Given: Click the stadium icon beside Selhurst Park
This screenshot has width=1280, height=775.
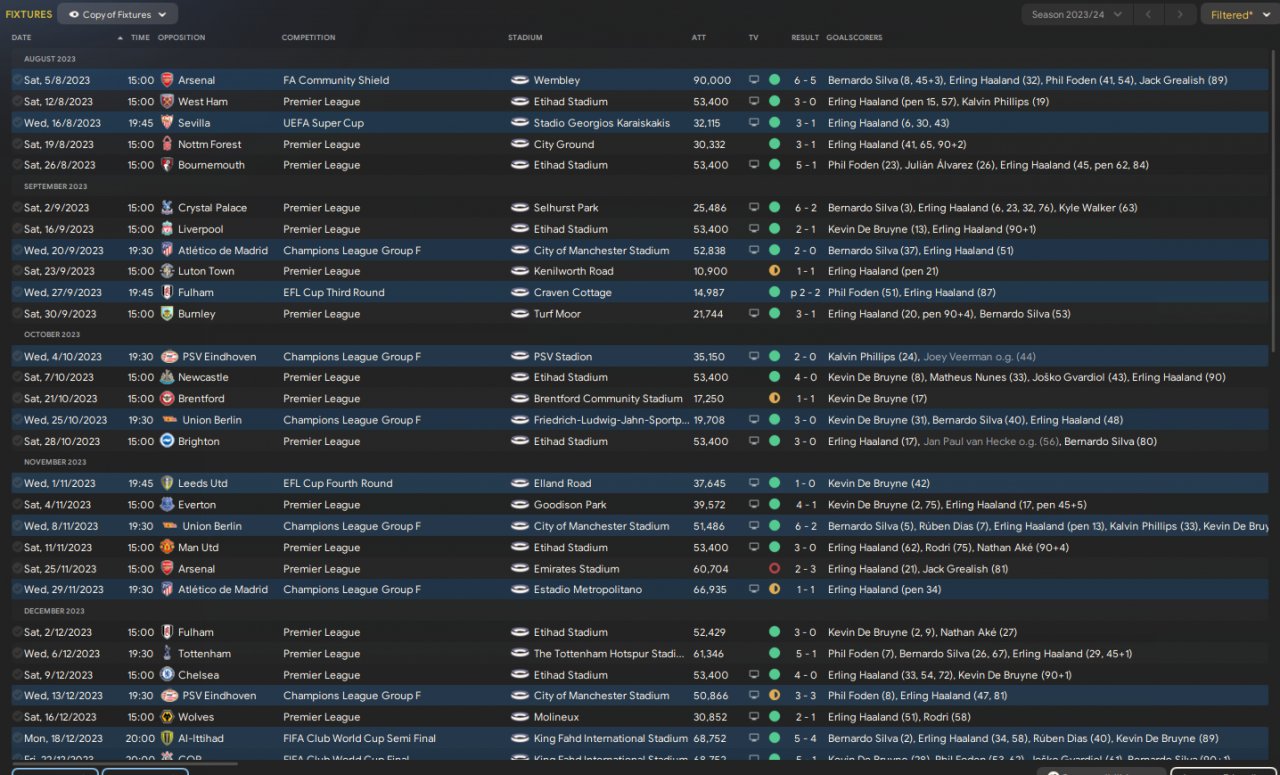Looking at the screenshot, I should [519, 208].
